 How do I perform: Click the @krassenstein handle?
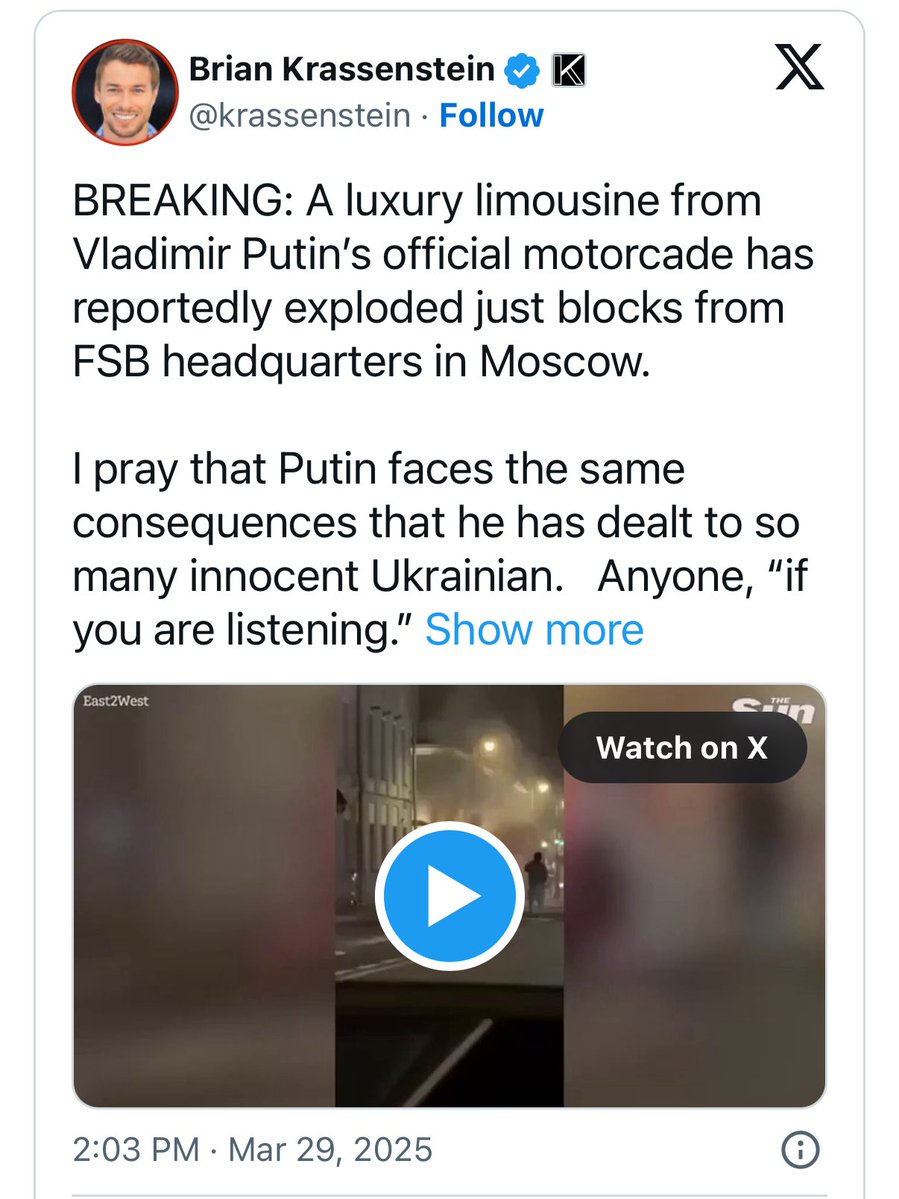point(300,116)
